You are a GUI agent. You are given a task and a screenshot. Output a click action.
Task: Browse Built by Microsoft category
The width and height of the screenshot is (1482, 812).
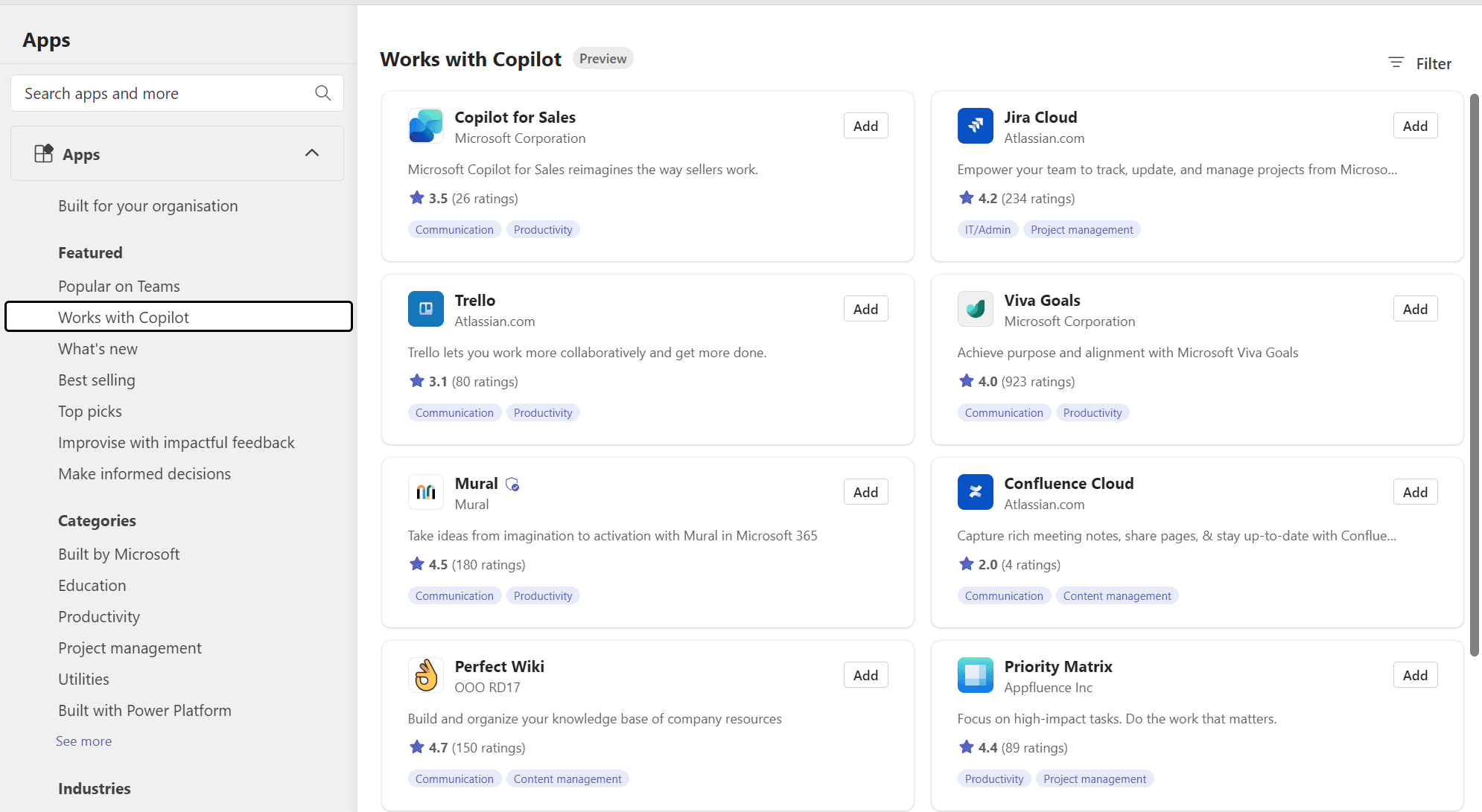pos(119,554)
